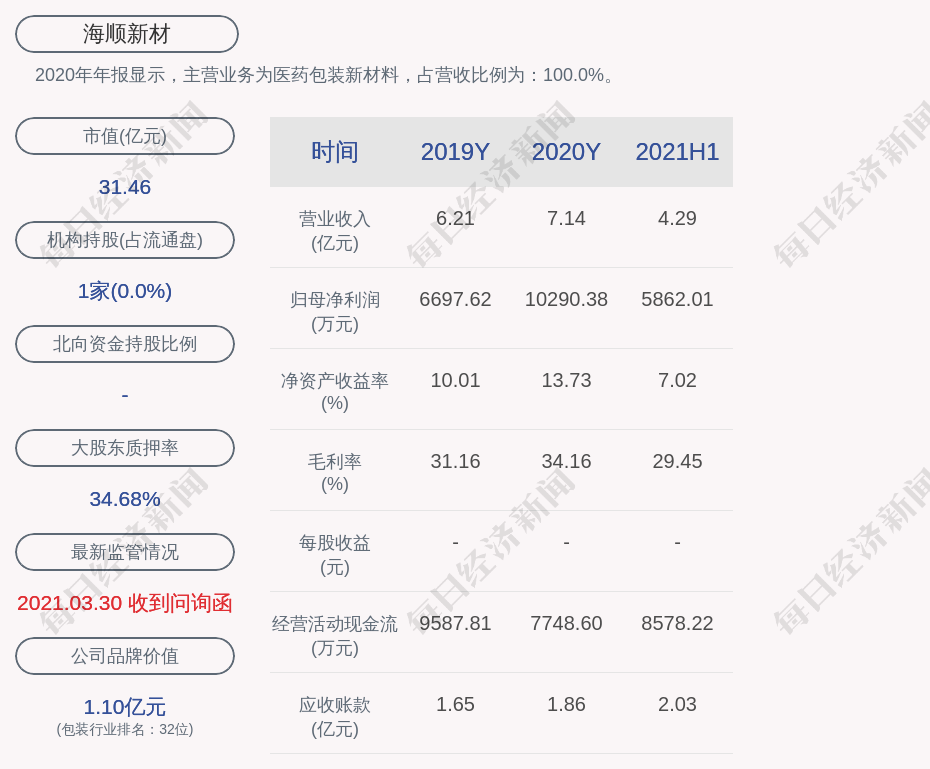Select 2020Y revenue value 7.14
Image resolution: width=930 pixels, height=769 pixels.
click(566, 218)
